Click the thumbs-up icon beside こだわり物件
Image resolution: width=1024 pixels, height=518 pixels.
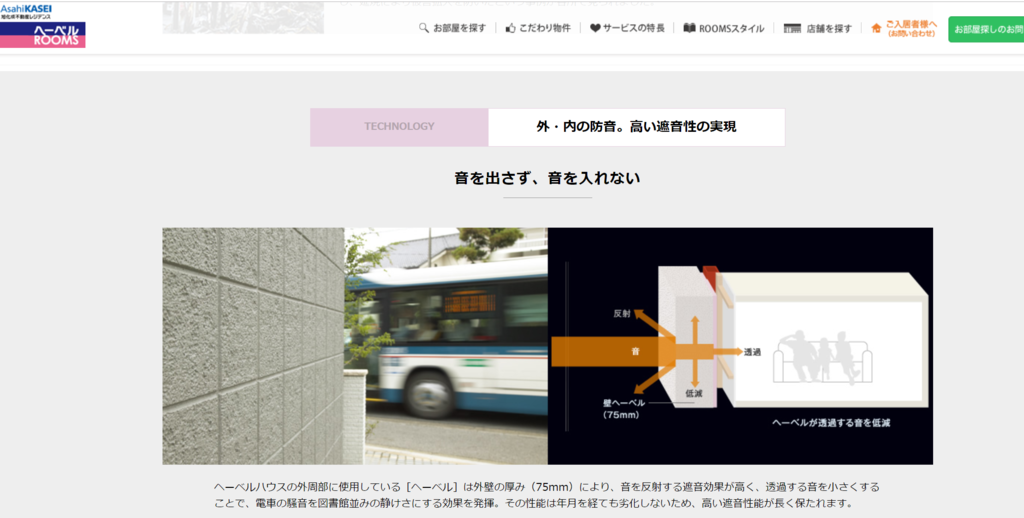511,28
